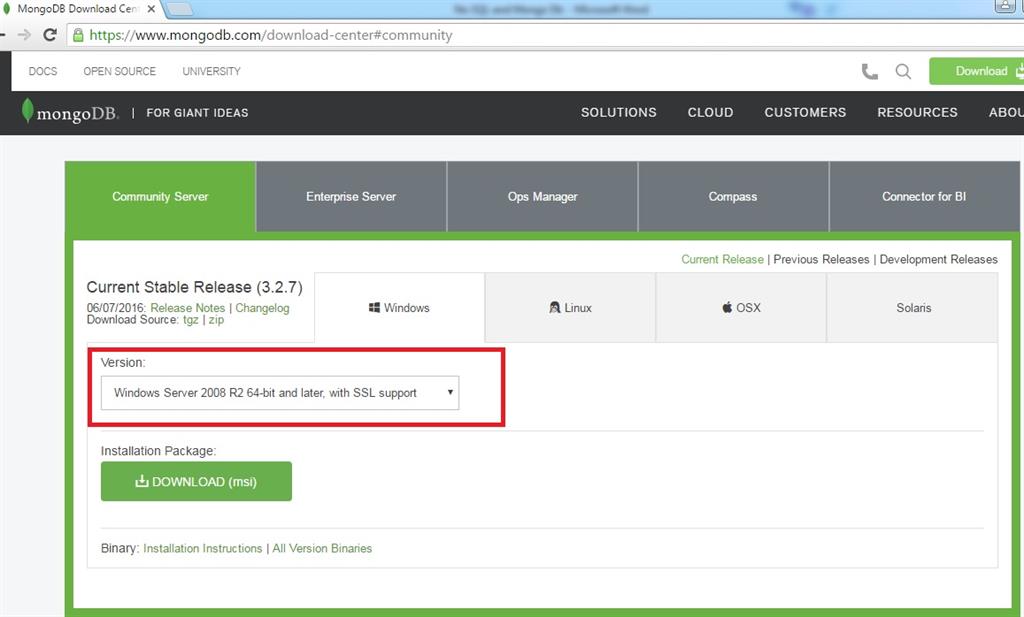Click the browser address bar URL
This screenshot has height=617, width=1024.
270,35
